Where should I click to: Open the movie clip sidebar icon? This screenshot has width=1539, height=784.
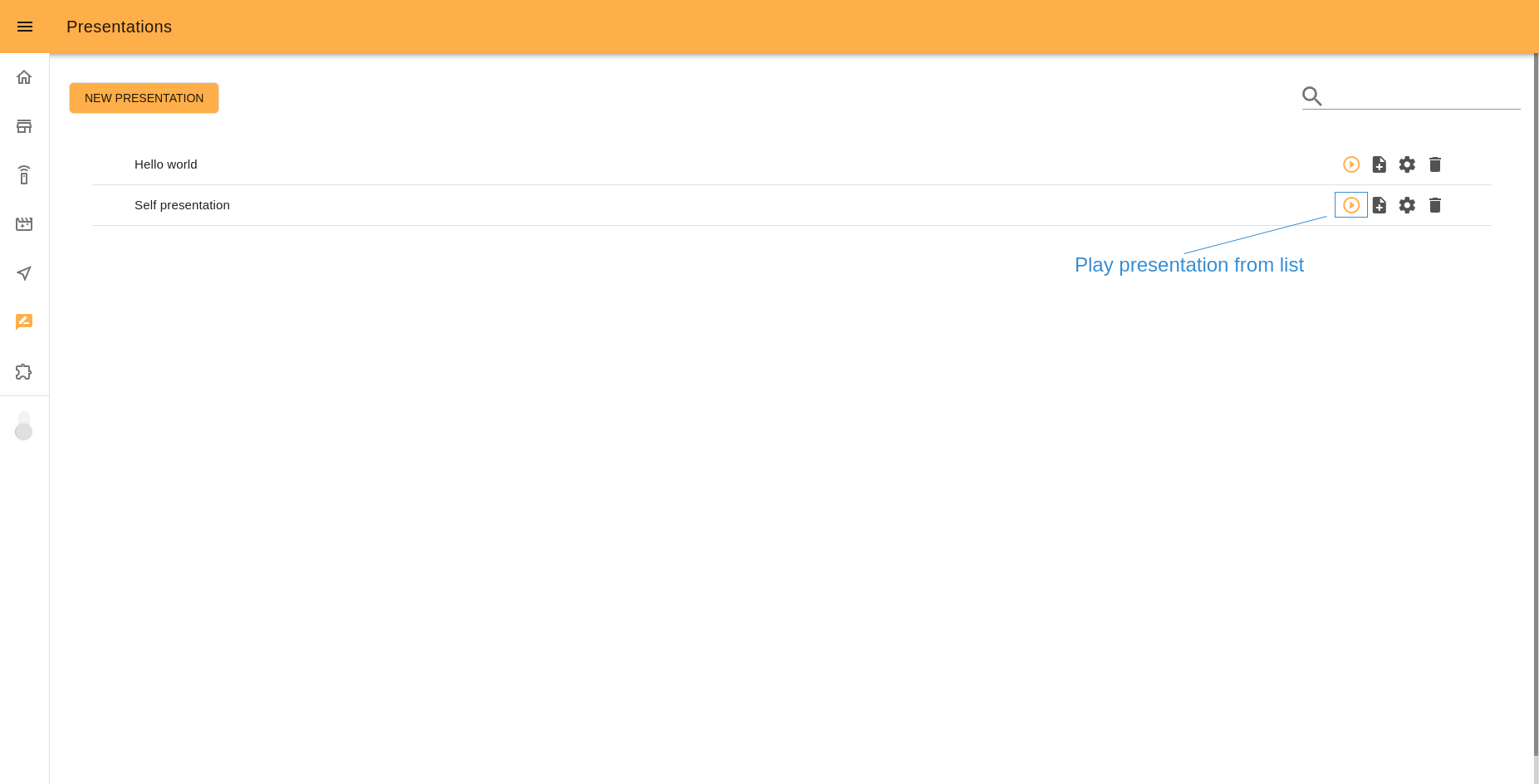coord(24,224)
